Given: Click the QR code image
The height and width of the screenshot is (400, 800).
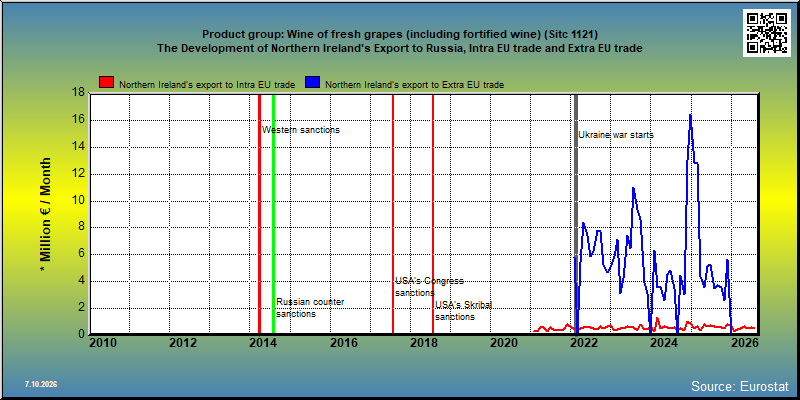Looking at the screenshot, I should tap(769, 33).
